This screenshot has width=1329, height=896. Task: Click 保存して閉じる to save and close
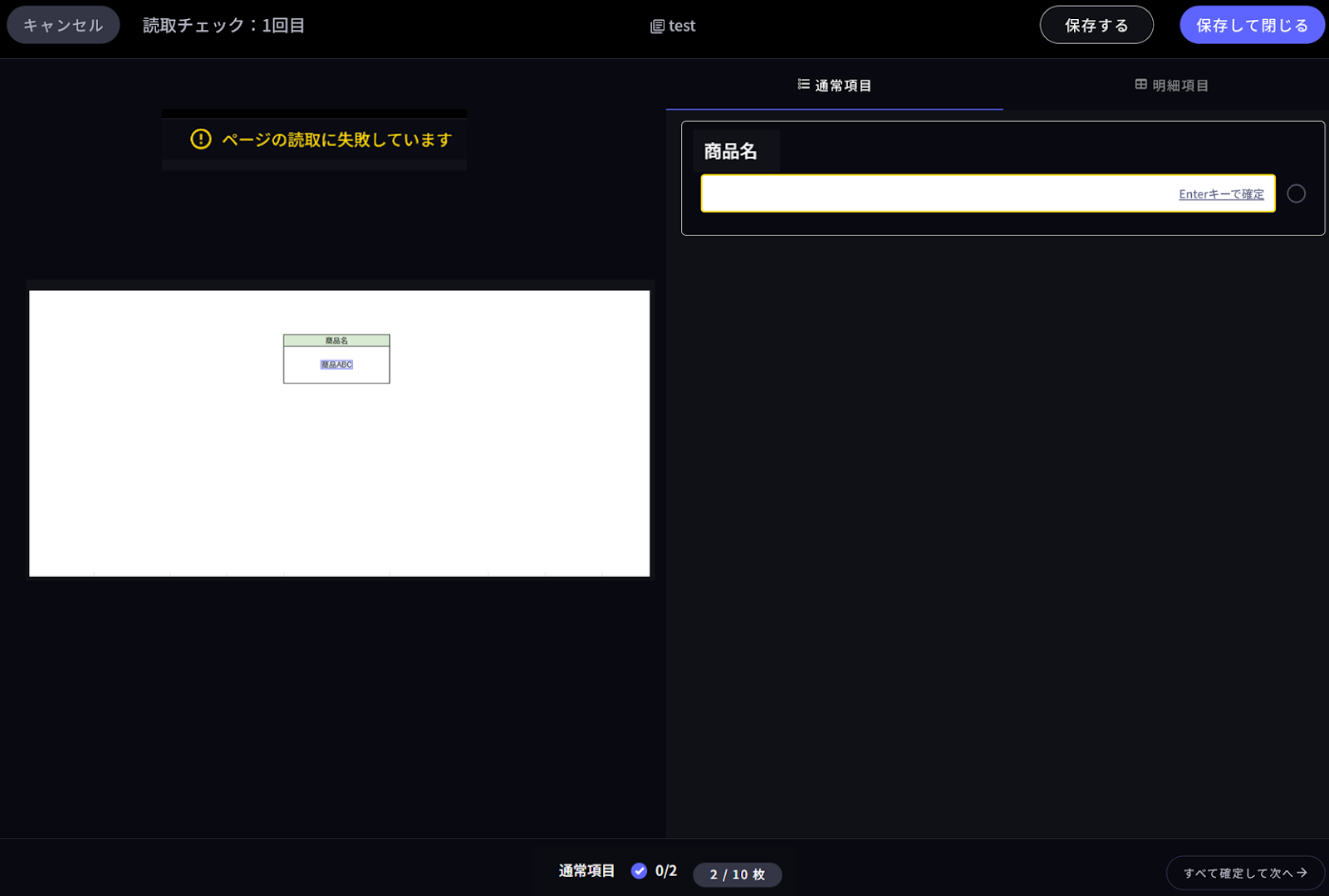pyautogui.click(x=1251, y=25)
